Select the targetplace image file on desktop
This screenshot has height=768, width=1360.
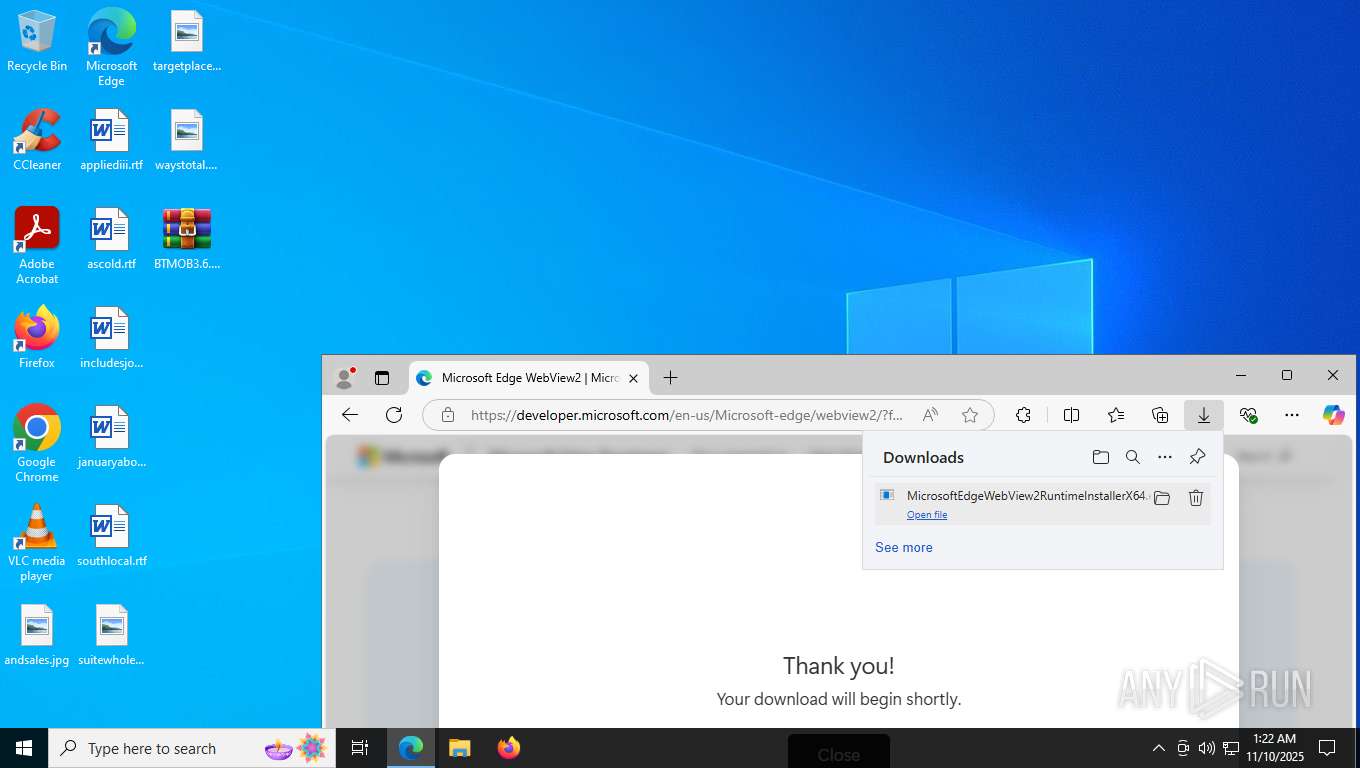pyautogui.click(x=186, y=41)
